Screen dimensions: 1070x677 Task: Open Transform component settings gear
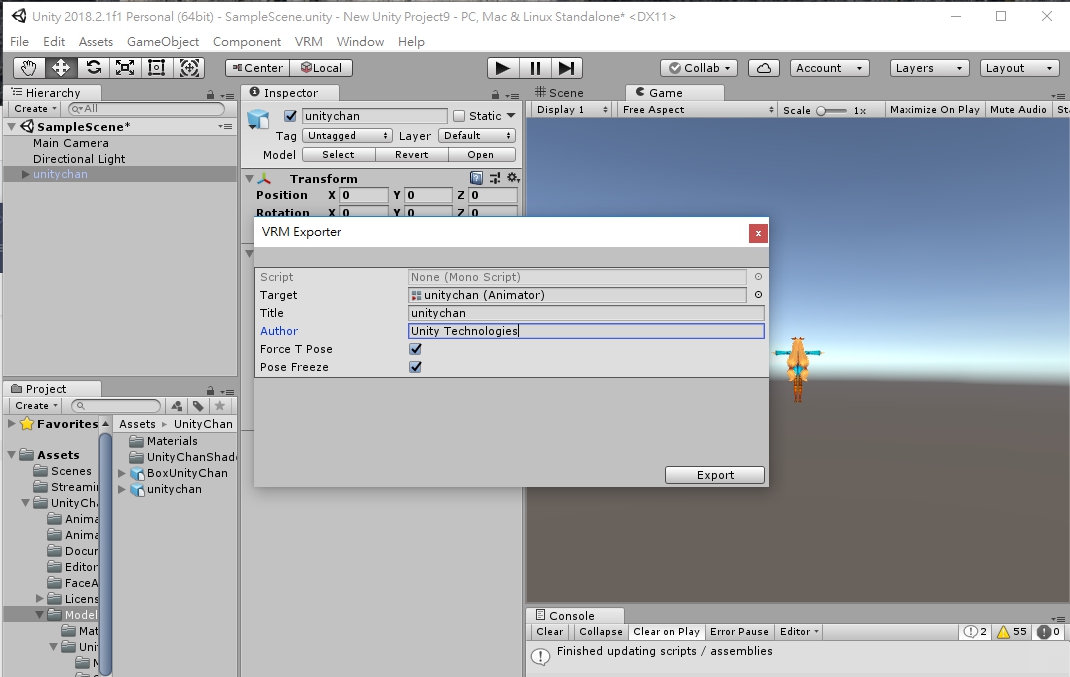(x=513, y=178)
